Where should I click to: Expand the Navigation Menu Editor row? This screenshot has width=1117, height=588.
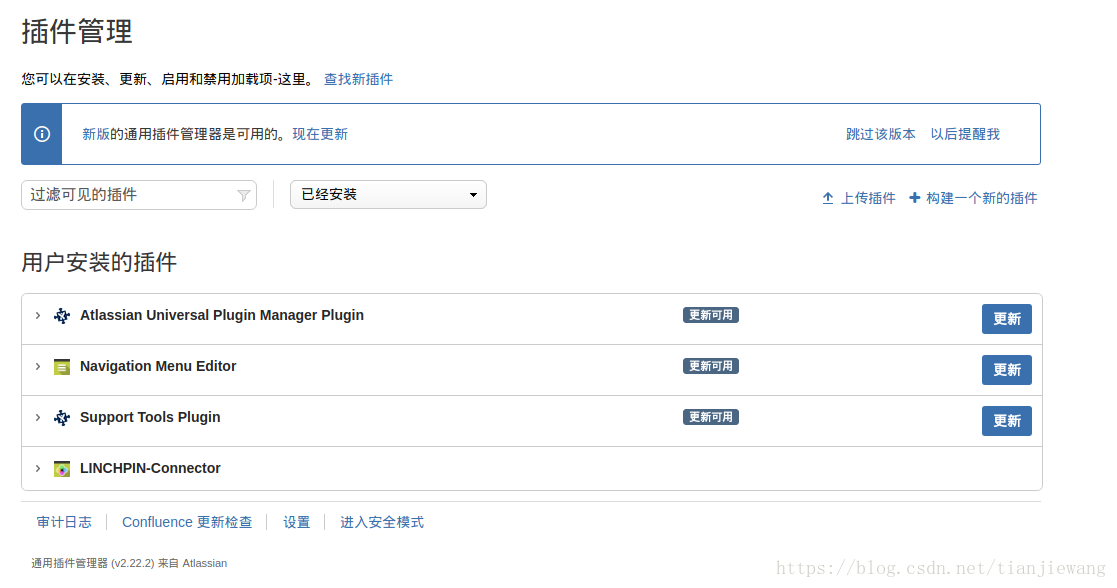point(38,366)
